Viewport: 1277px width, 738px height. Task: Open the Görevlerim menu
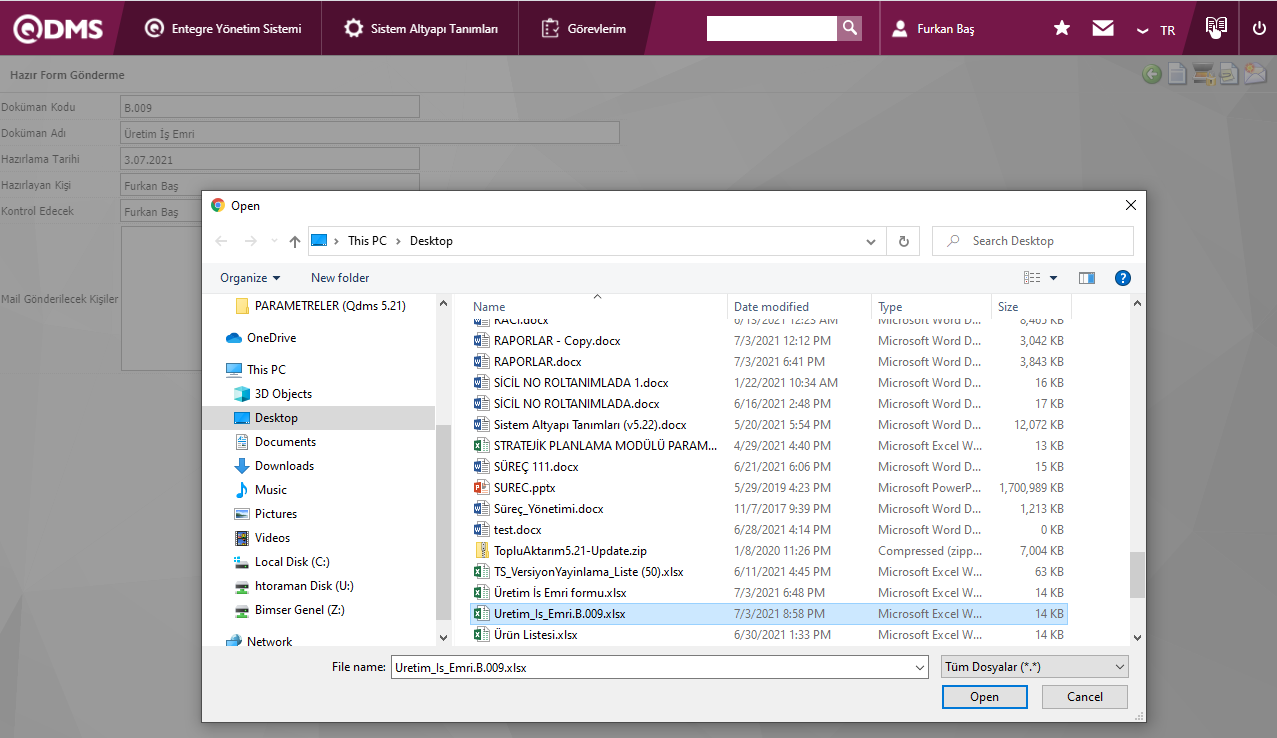[x=584, y=29]
